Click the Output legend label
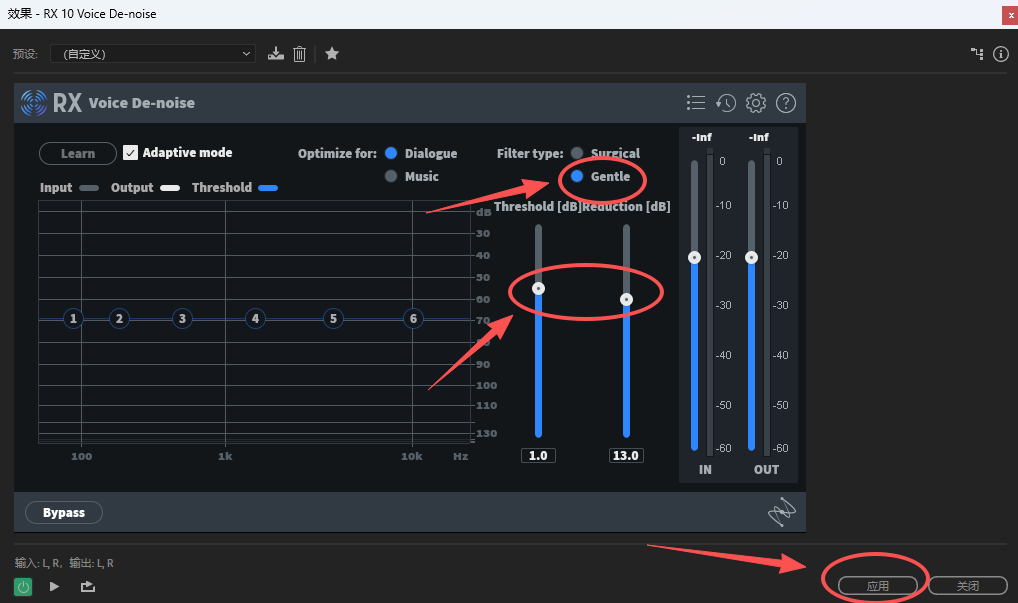 [132, 188]
